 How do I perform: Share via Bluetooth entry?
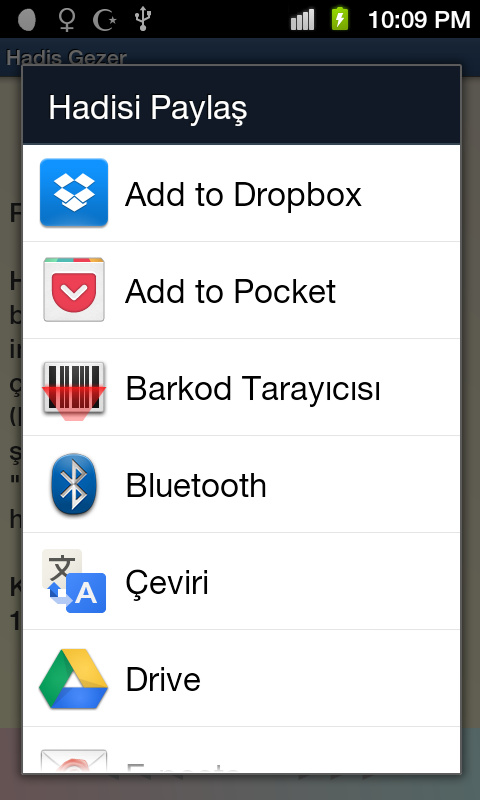click(241, 484)
